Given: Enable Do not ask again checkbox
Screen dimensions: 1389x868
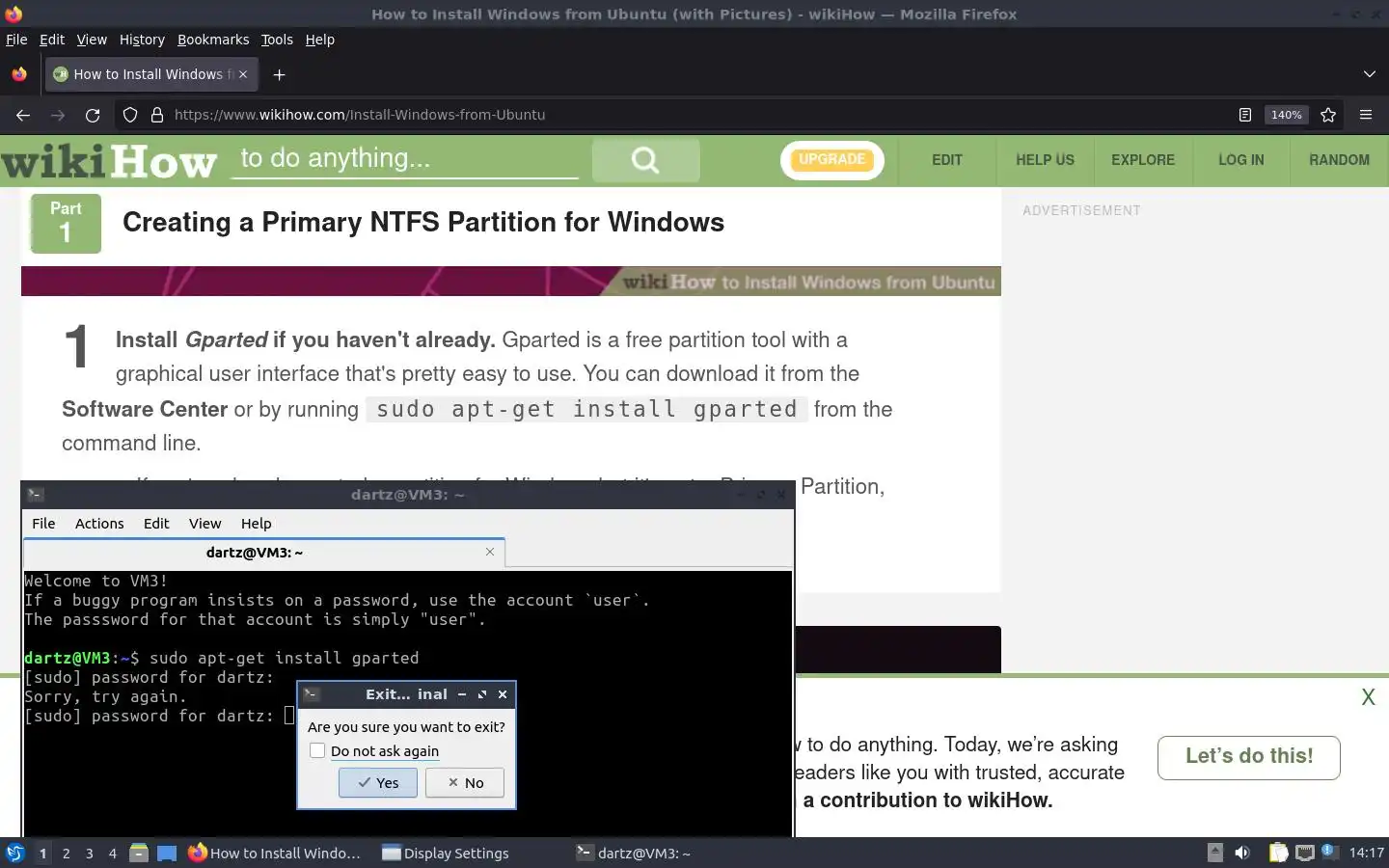Looking at the screenshot, I should [x=317, y=750].
